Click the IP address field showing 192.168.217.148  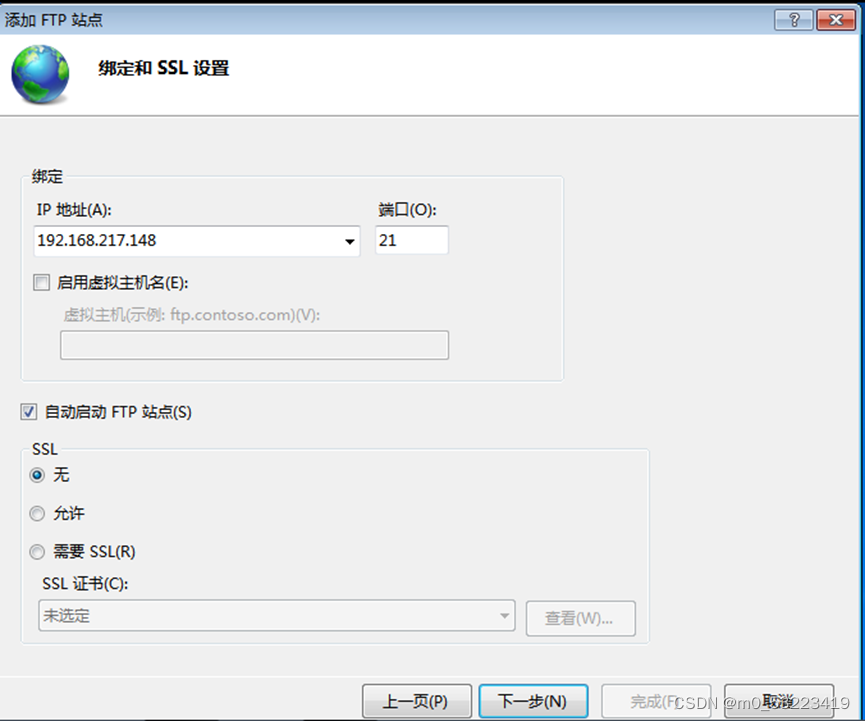196,241
